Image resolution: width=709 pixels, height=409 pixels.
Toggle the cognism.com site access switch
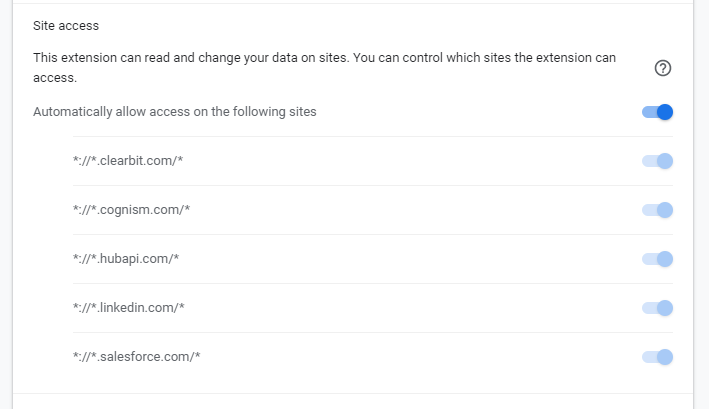(x=657, y=210)
